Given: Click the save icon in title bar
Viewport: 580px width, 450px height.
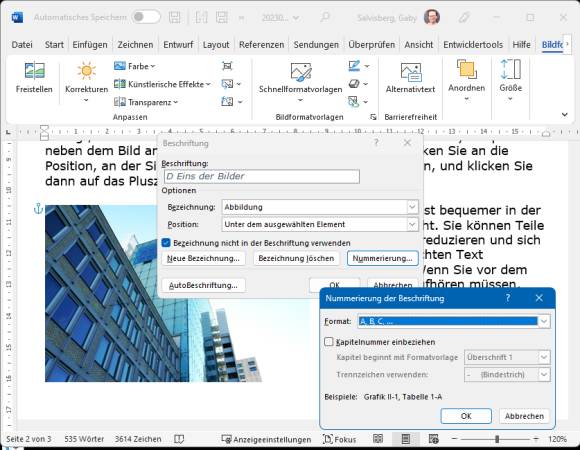Looking at the screenshot, I should 174,17.
